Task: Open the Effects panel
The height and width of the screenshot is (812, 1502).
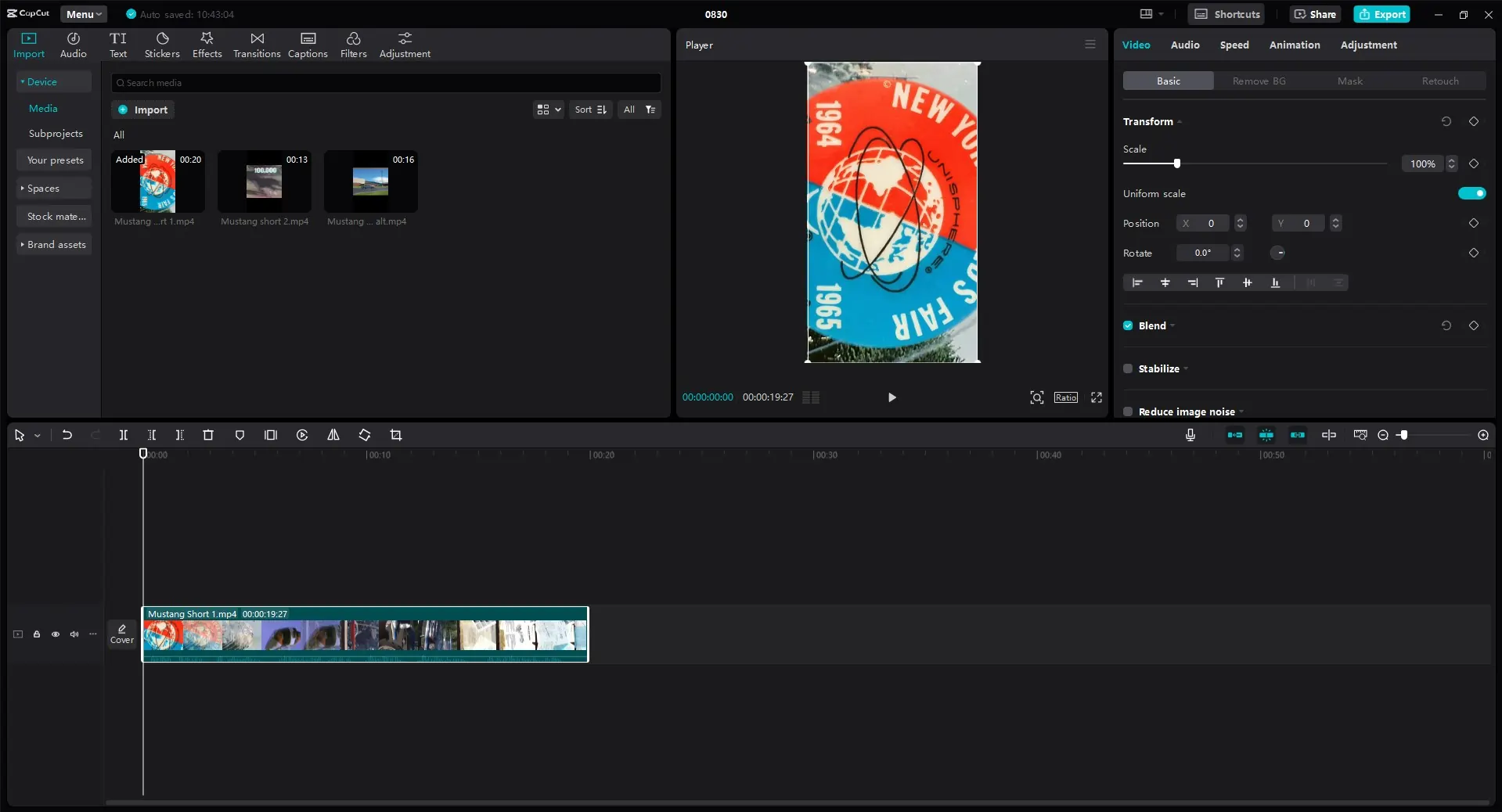Action: tap(207, 45)
